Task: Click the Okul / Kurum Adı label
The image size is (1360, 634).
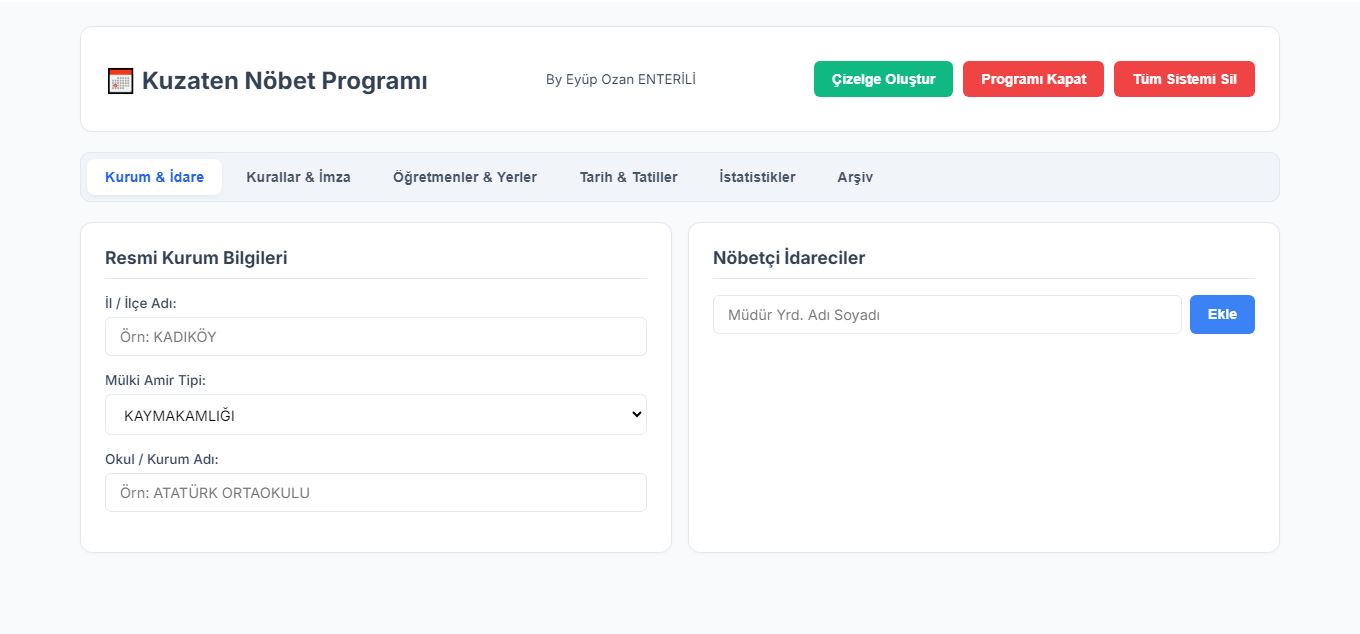Action: tap(161, 459)
